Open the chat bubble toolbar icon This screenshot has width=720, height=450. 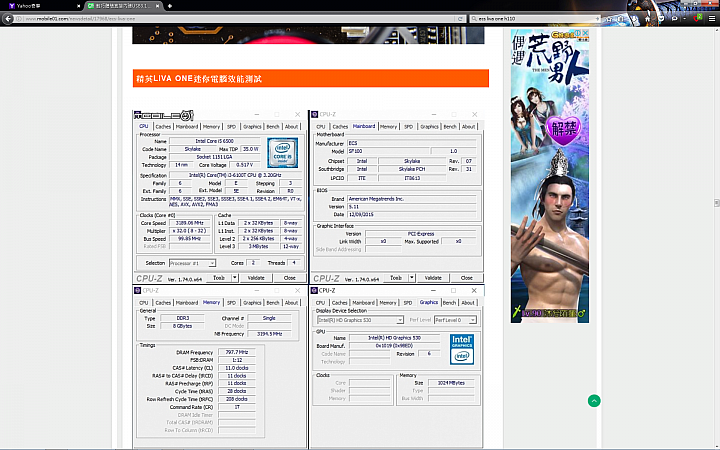point(675,18)
